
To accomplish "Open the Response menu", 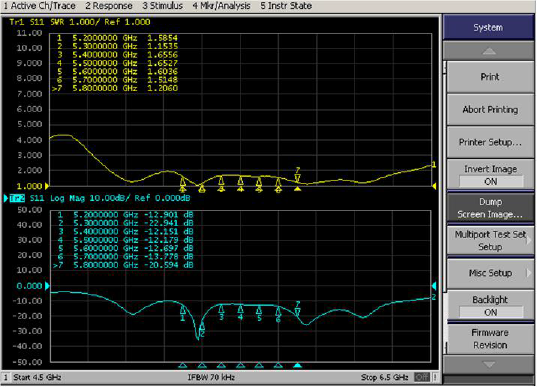I will tap(109, 6).
